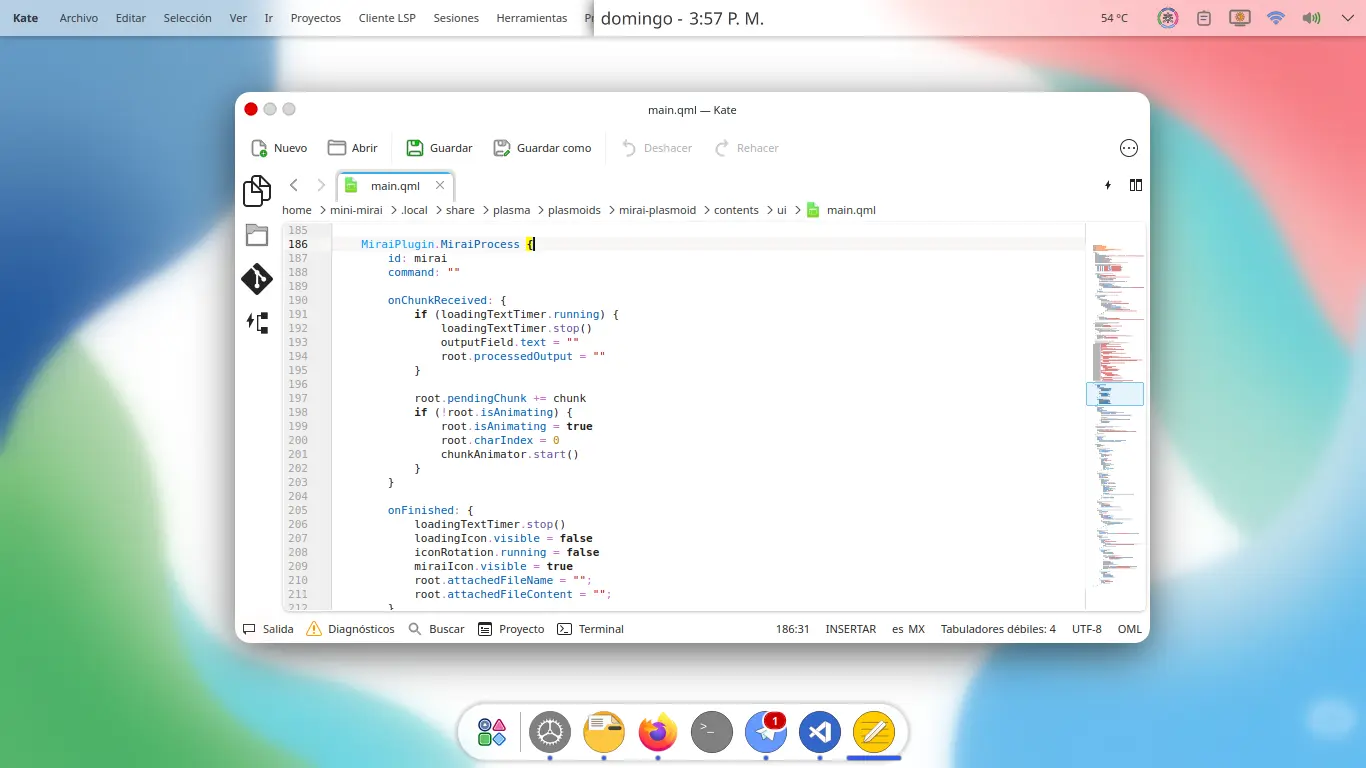Open the Wi-Fi network tray icon

pyautogui.click(x=1275, y=18)
